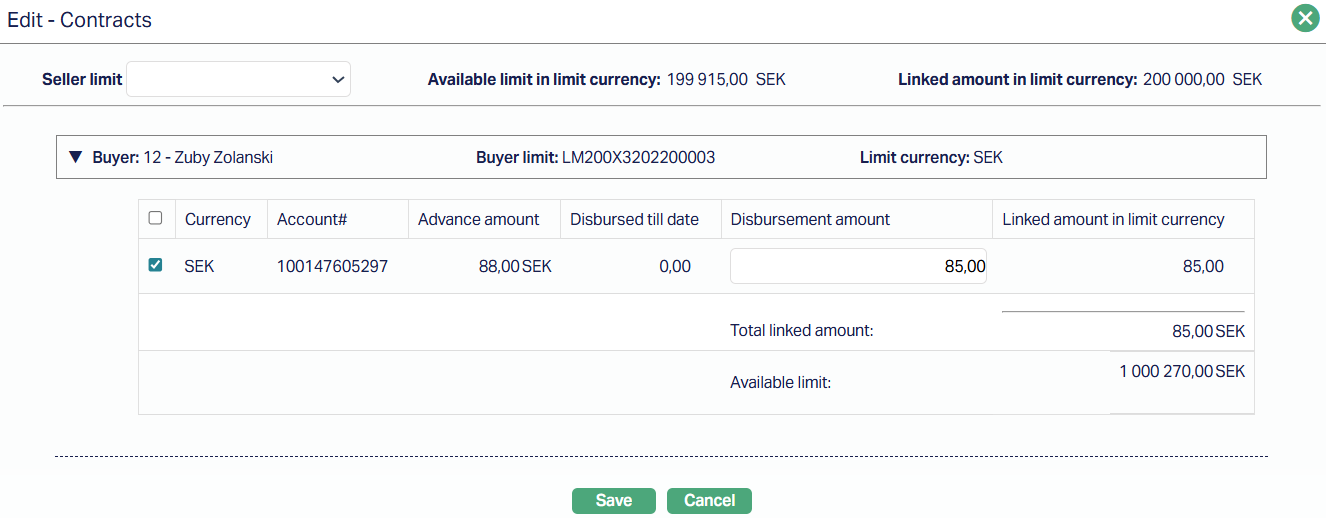
Task: Click the Linked amount in limit currency header
Action: tap(1113, 220)
